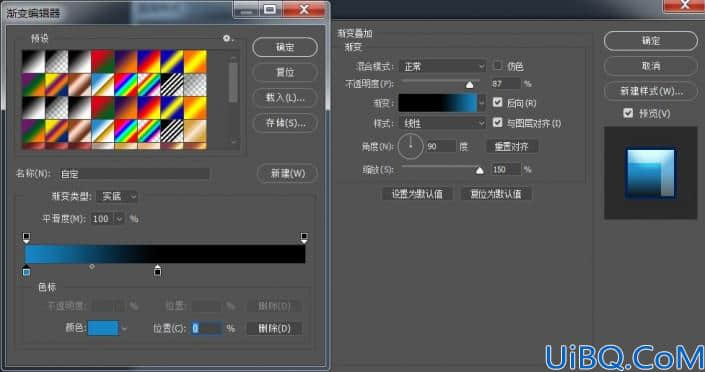Viewport: 705px width, 372px height.
Task: Click the 重置对齐 reset alignment button
Action: [512, 147]
